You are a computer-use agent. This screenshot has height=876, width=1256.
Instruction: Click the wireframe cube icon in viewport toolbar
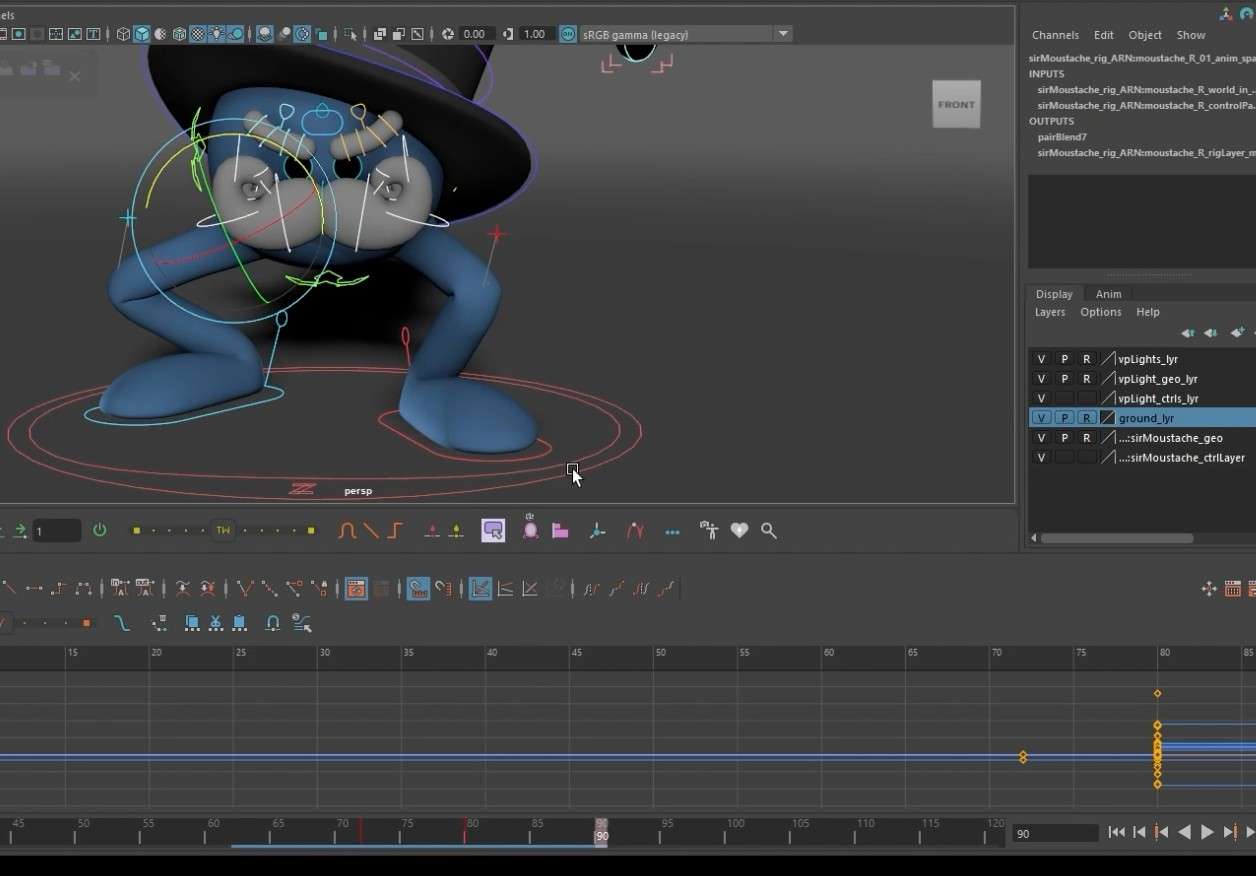[123, 34]
